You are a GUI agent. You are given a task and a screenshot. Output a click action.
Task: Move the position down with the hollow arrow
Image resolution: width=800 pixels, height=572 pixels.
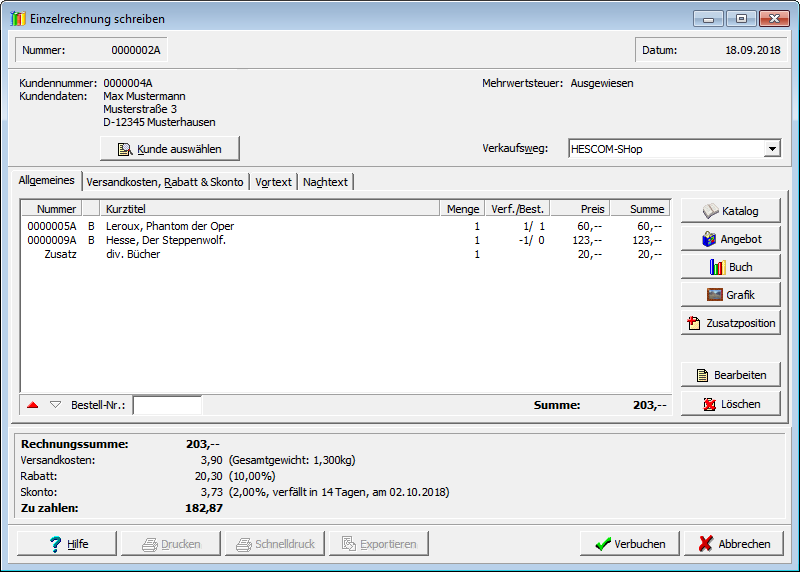pos(55,405)
